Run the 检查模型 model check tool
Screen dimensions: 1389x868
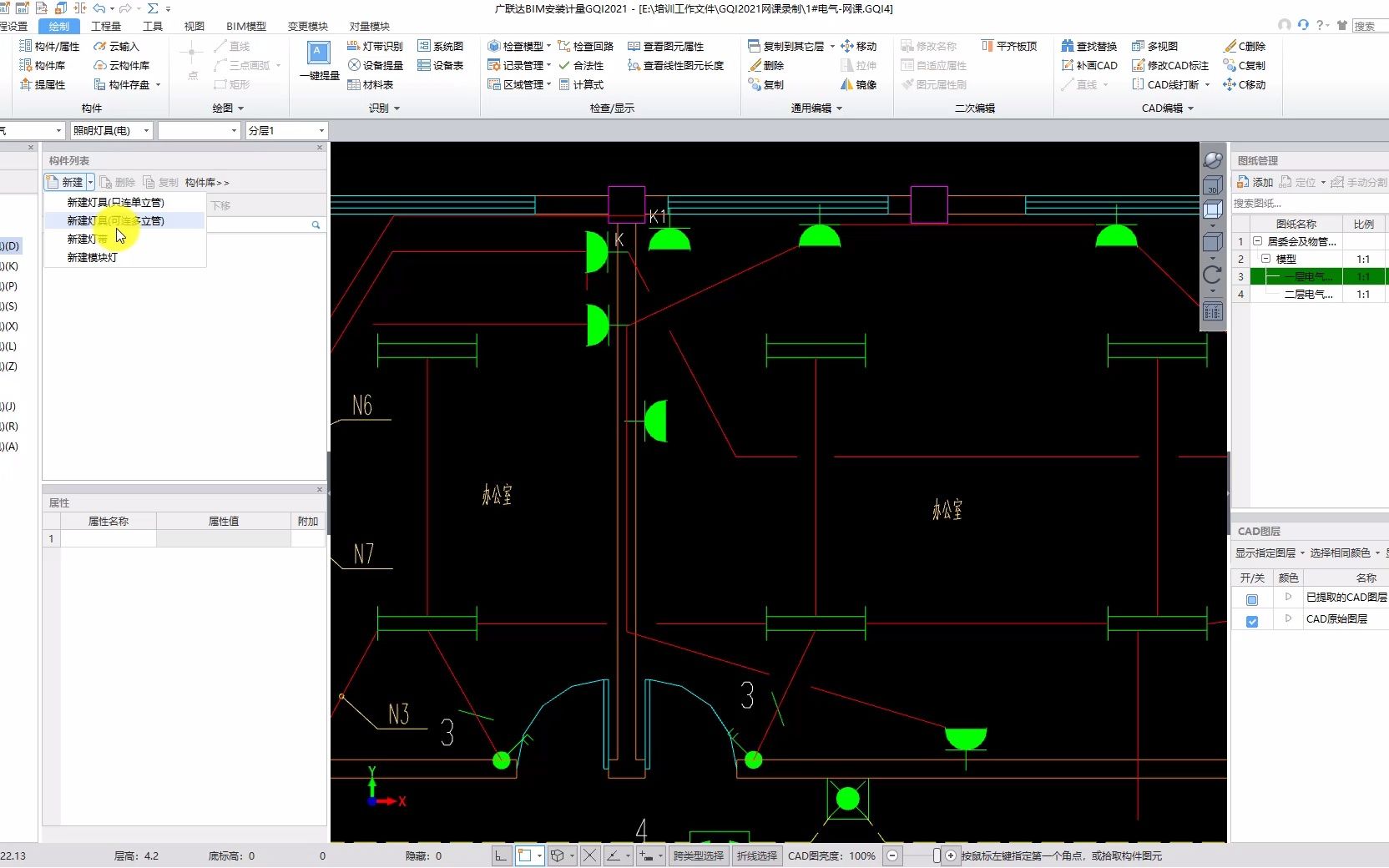pos(519,46)
